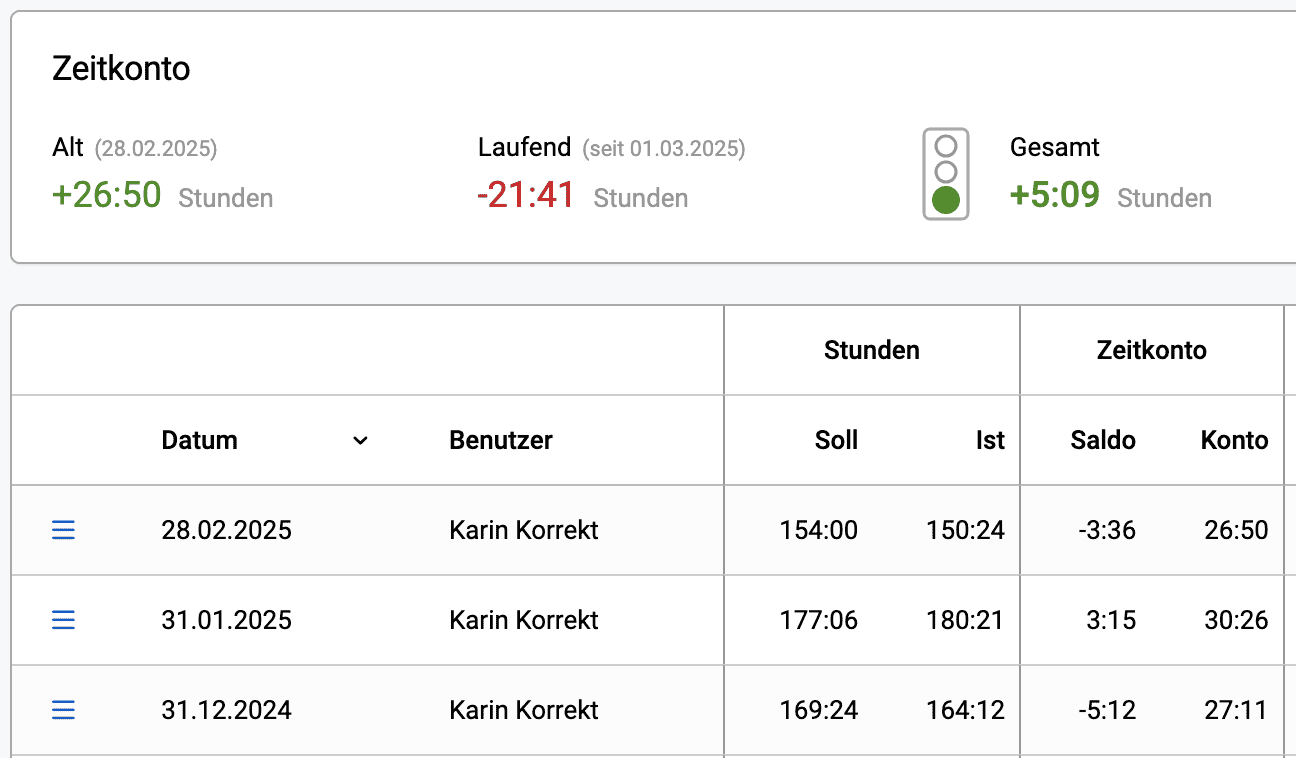Viewport: 1296px width, 758px height.
Task: Click the 31.12.2024 date cell
Action: [226, 710]
